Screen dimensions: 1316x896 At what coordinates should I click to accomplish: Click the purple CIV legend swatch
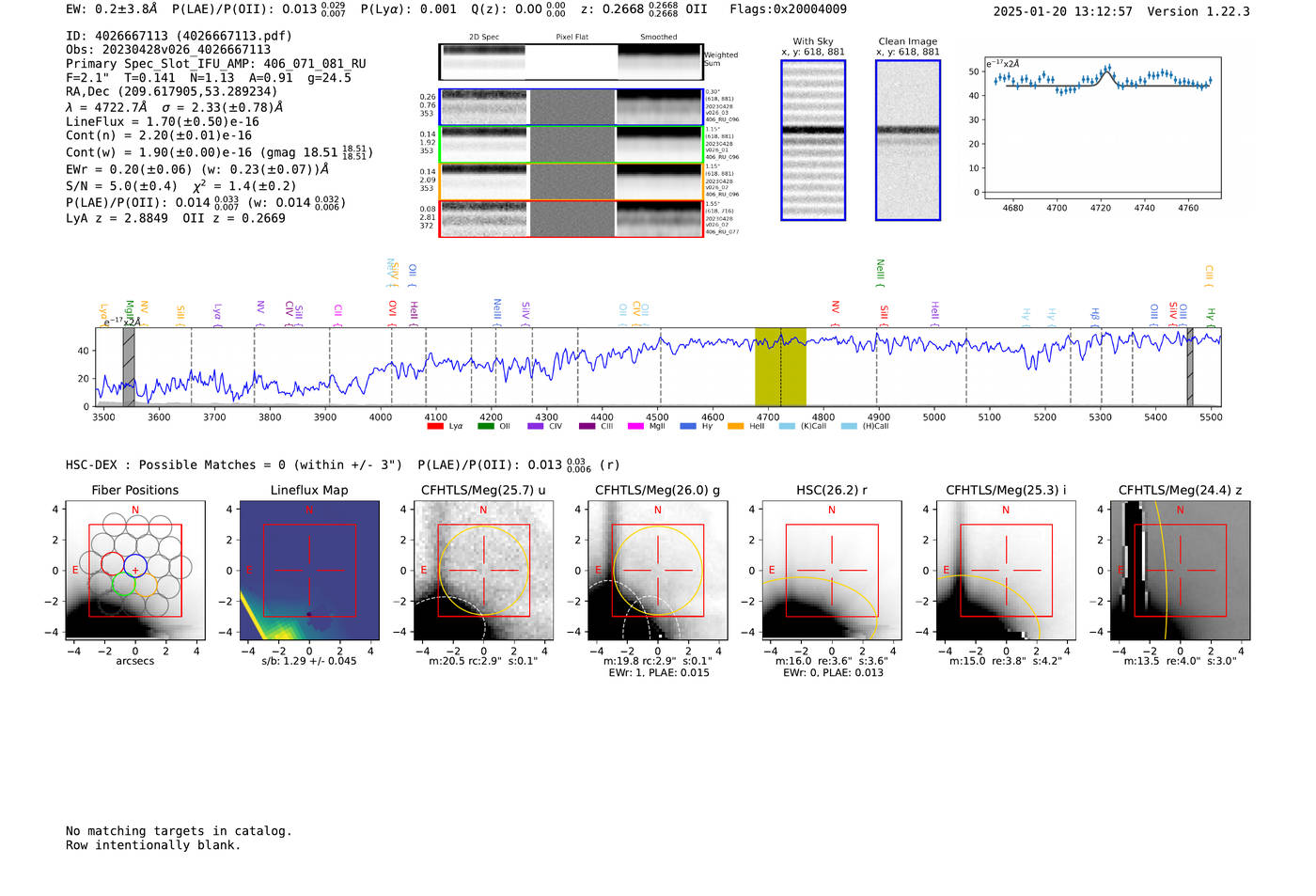pos(536,426)
